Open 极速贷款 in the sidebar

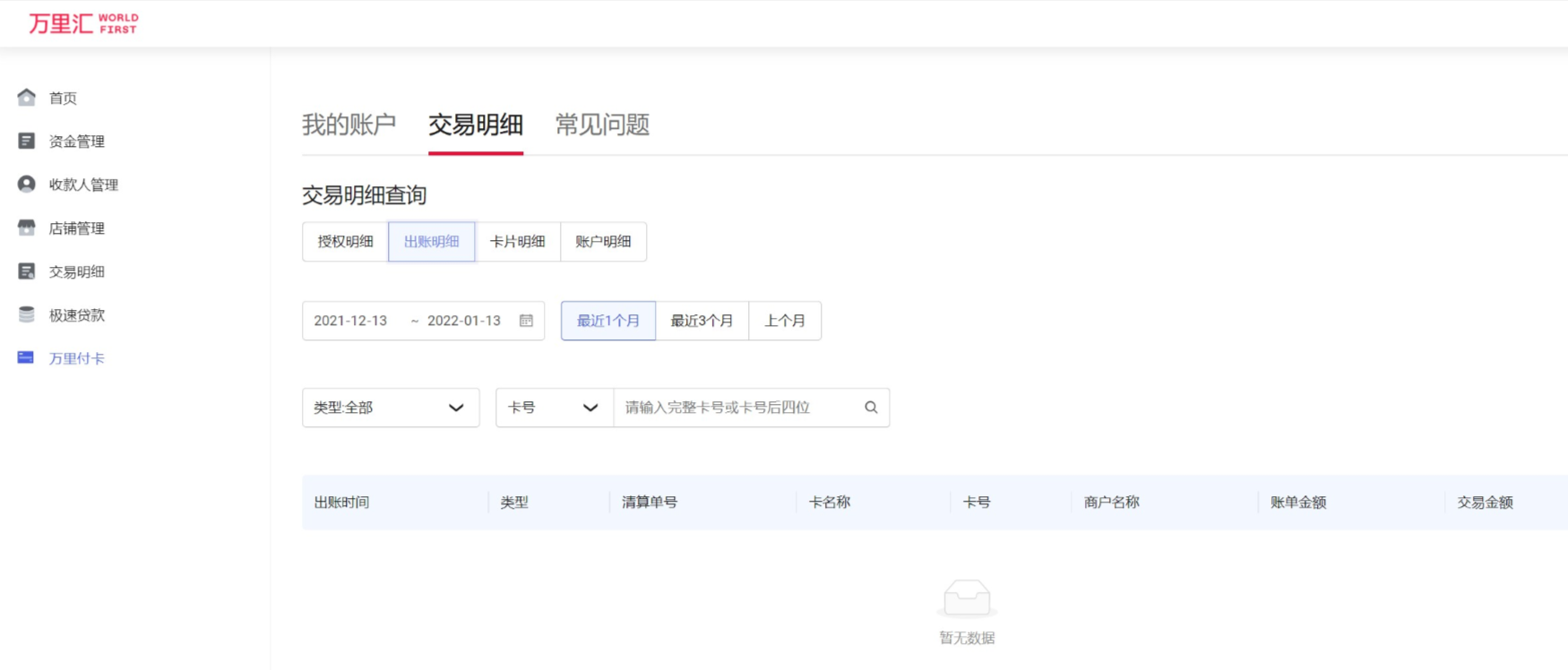tap(77, 315)
